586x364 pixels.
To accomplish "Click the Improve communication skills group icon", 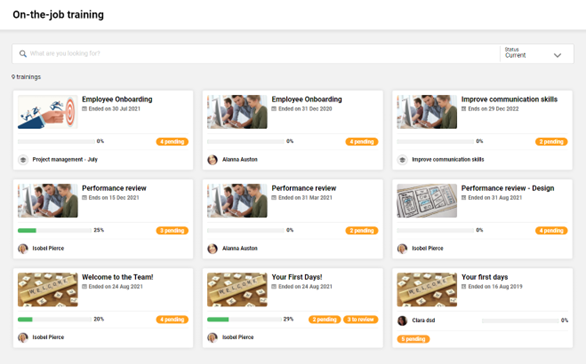I will [402, 160].
